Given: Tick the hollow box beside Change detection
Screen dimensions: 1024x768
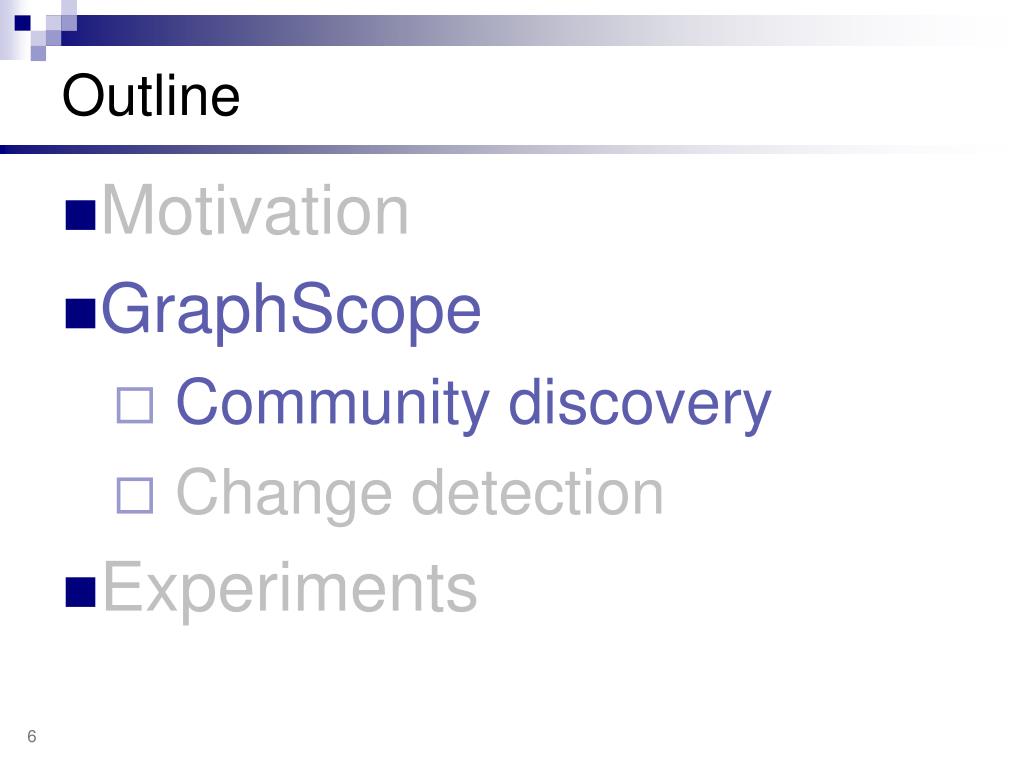Looking at the screenshot, I should click(x=135, y=495).
